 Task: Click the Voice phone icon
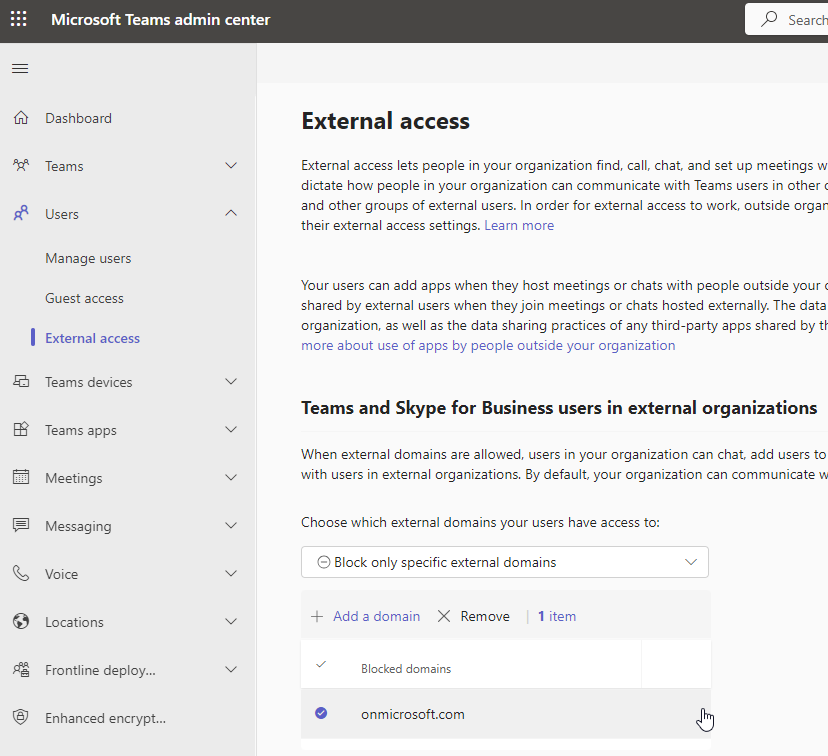21,574
